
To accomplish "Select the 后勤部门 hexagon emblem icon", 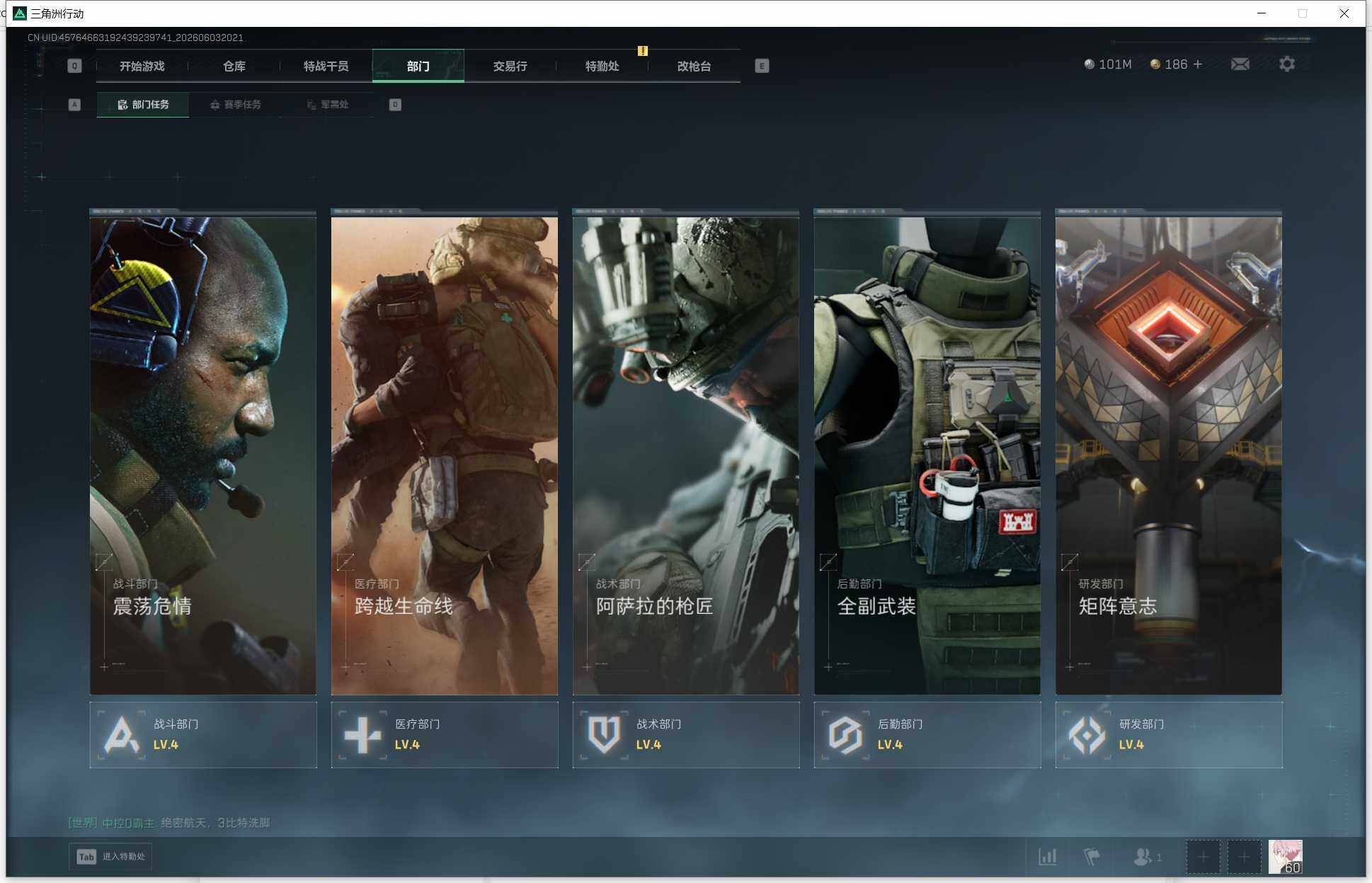I will [x=845, y=735].
